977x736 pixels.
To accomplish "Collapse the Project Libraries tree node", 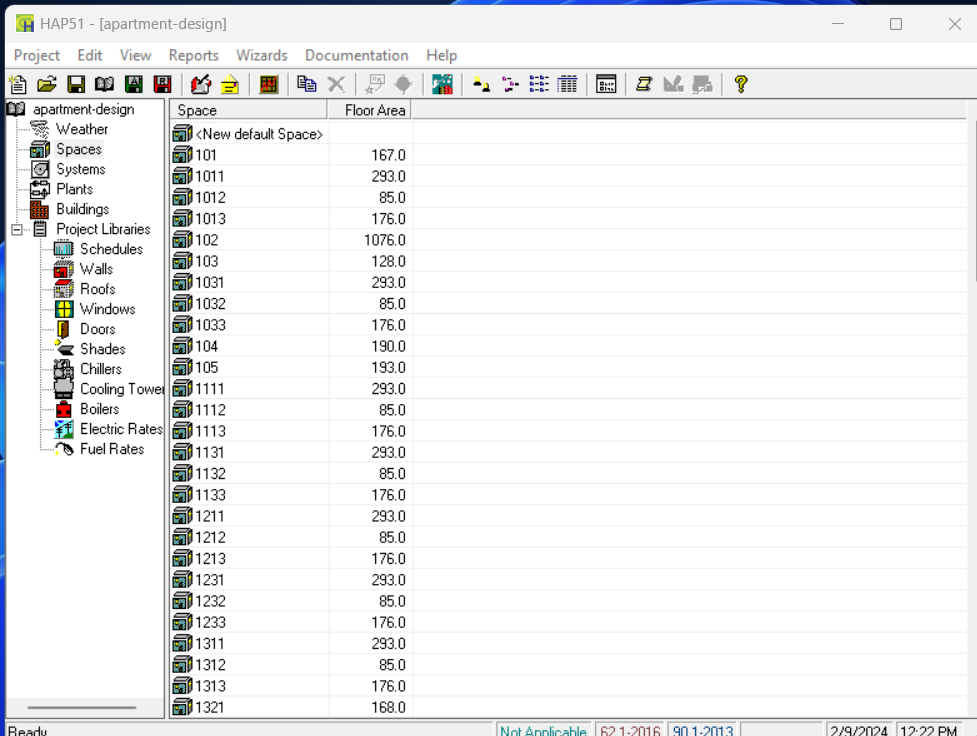I will pos(17,229).
